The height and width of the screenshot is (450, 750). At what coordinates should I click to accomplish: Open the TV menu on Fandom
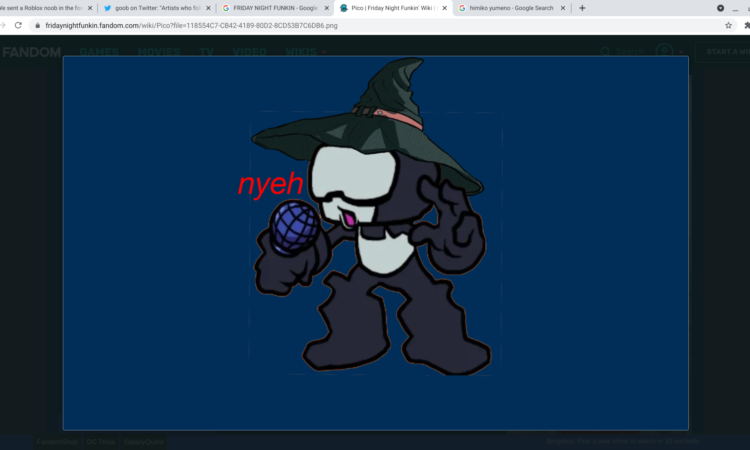(206, 52)
